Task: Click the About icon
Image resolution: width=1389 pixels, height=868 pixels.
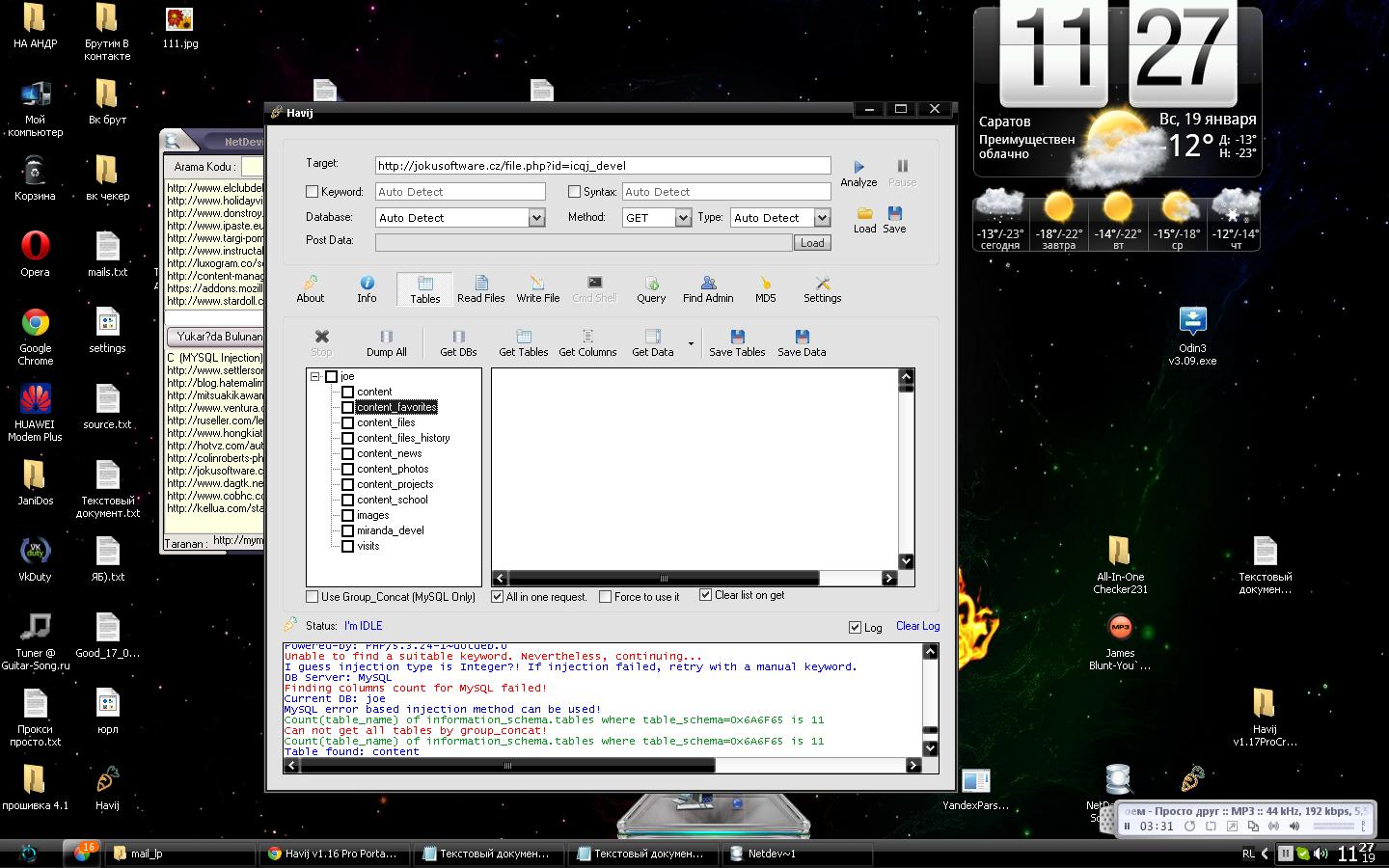Action: pos(311,283)
